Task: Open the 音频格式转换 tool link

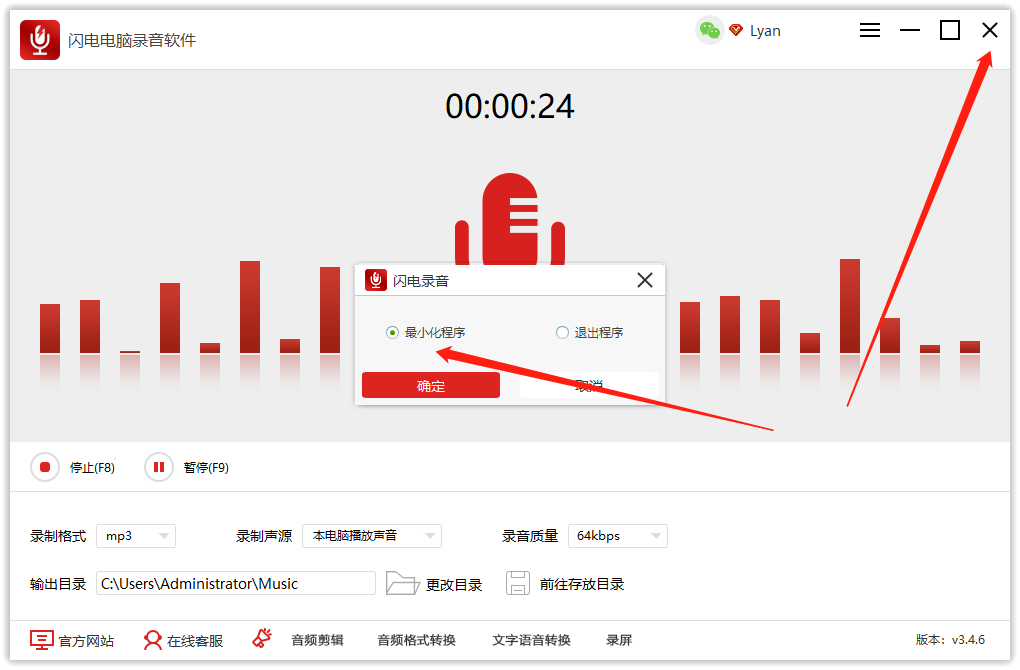Action: (416, 640)
